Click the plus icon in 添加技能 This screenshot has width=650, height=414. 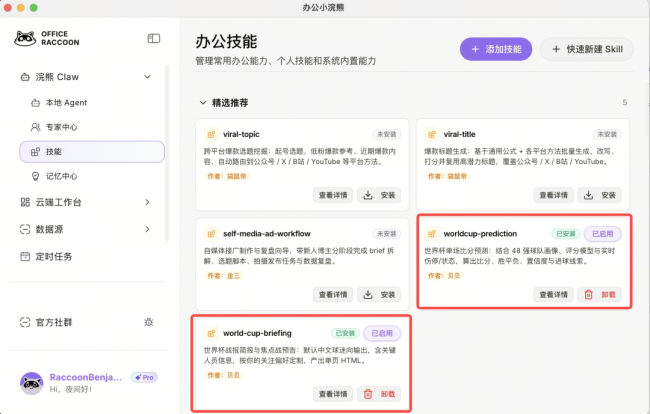click(475, 49)
